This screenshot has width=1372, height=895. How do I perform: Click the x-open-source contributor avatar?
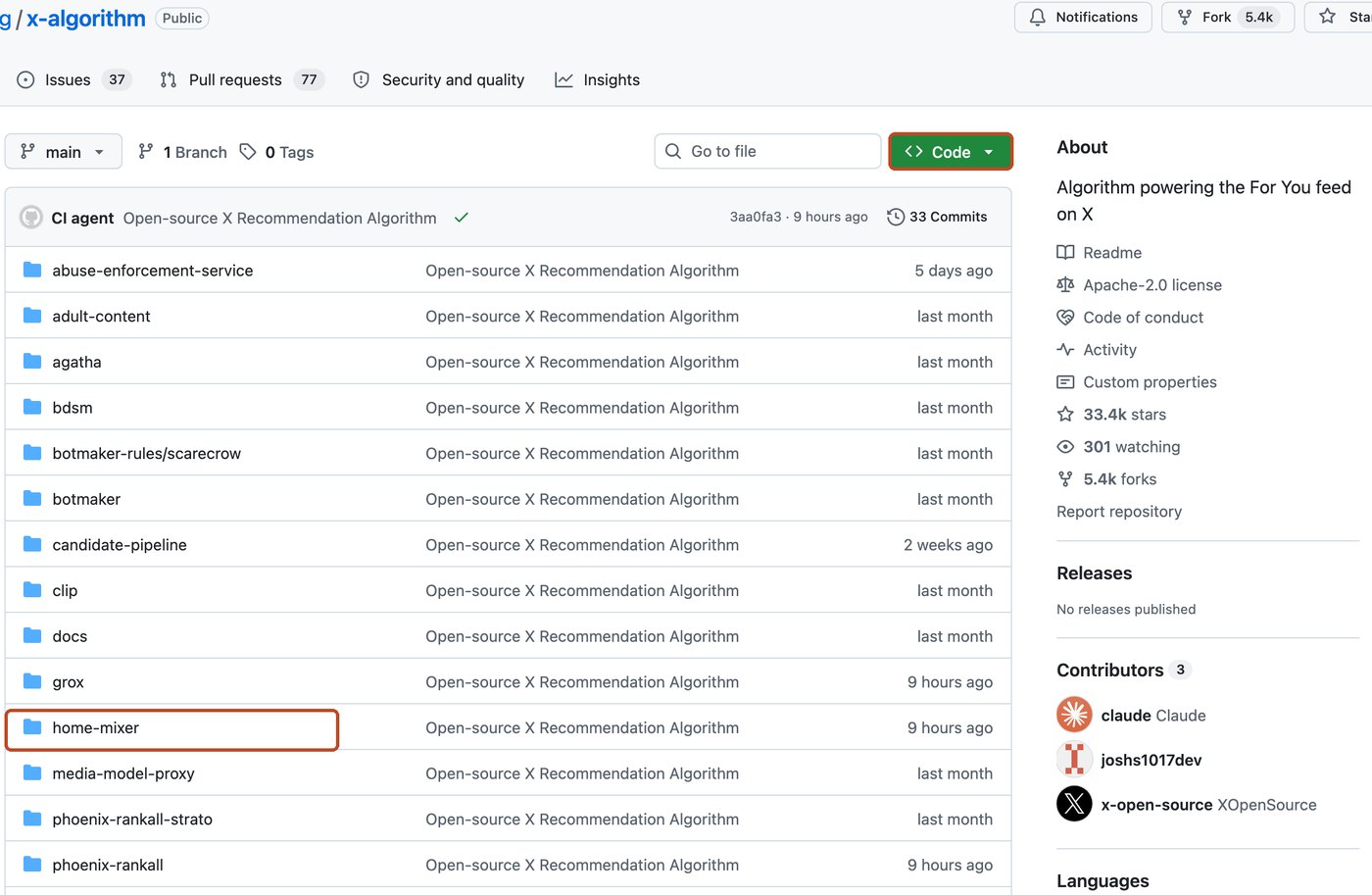pyautogui.click(x=1074, y=805)
